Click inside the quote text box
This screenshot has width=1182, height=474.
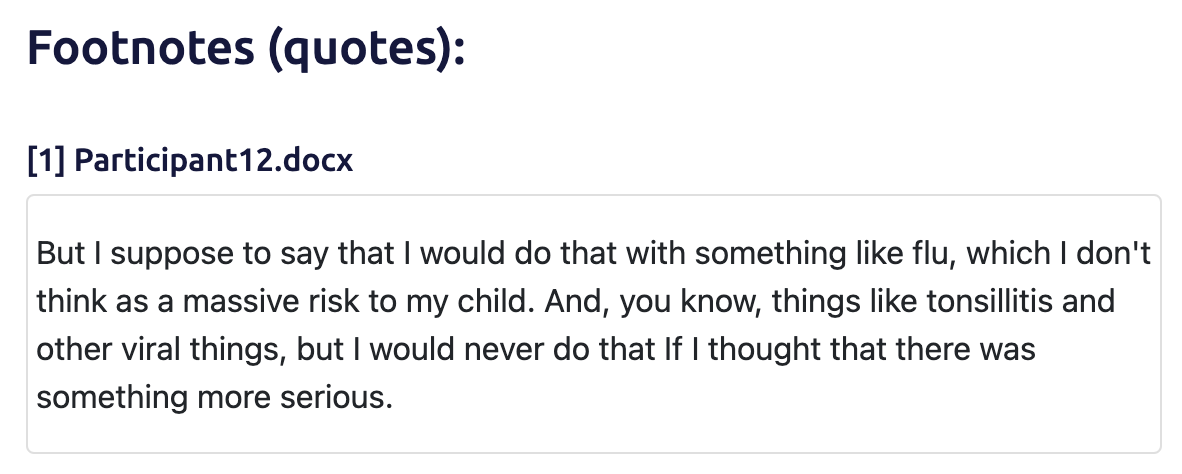593,325
